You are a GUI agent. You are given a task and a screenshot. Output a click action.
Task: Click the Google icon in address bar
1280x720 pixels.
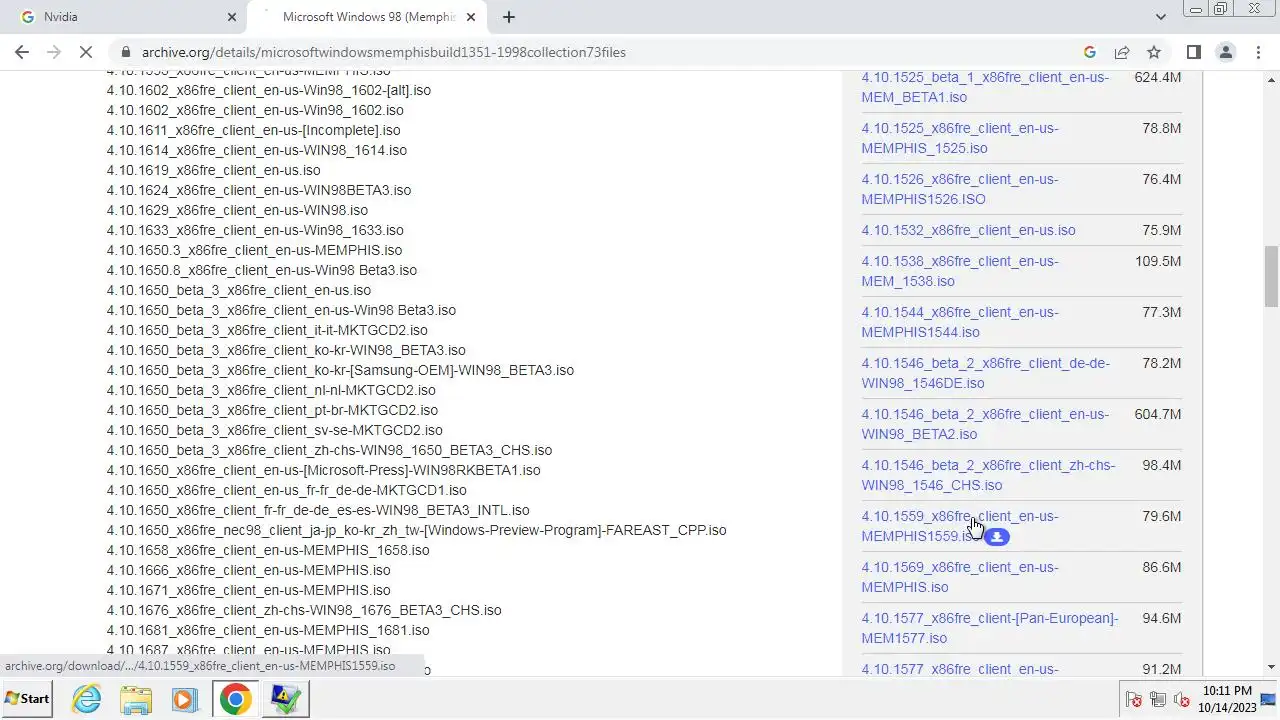pyautogui.click(x=1090, y=52)
